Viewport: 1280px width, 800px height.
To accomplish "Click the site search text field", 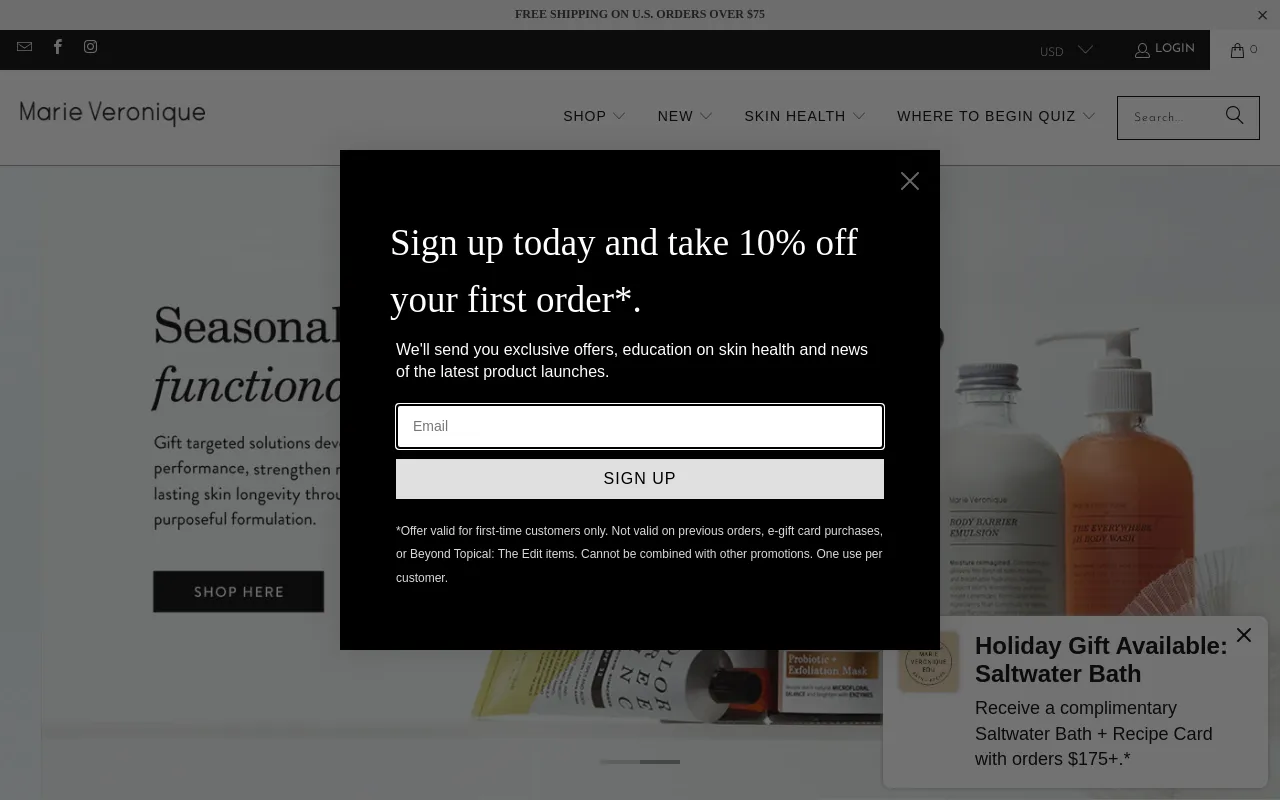I will tap(1168, 118).
